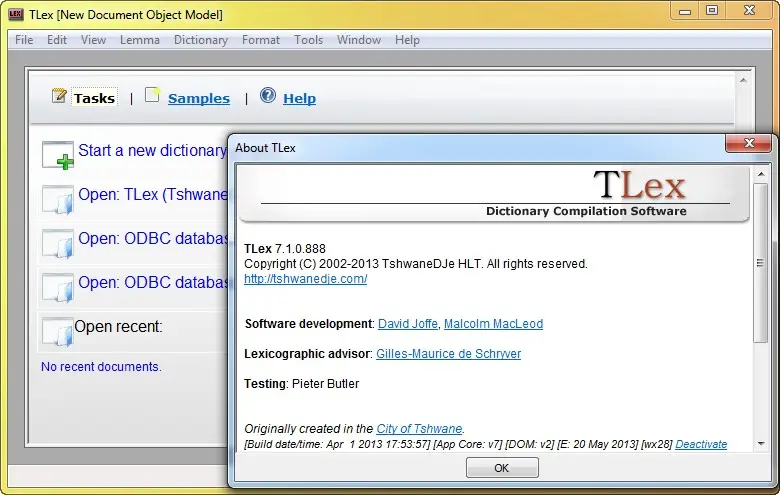Open Gilles-Maurice de Schryver link
Viewport: 780px width, 495px height.
pyautogui.click(x=448, y=354)
